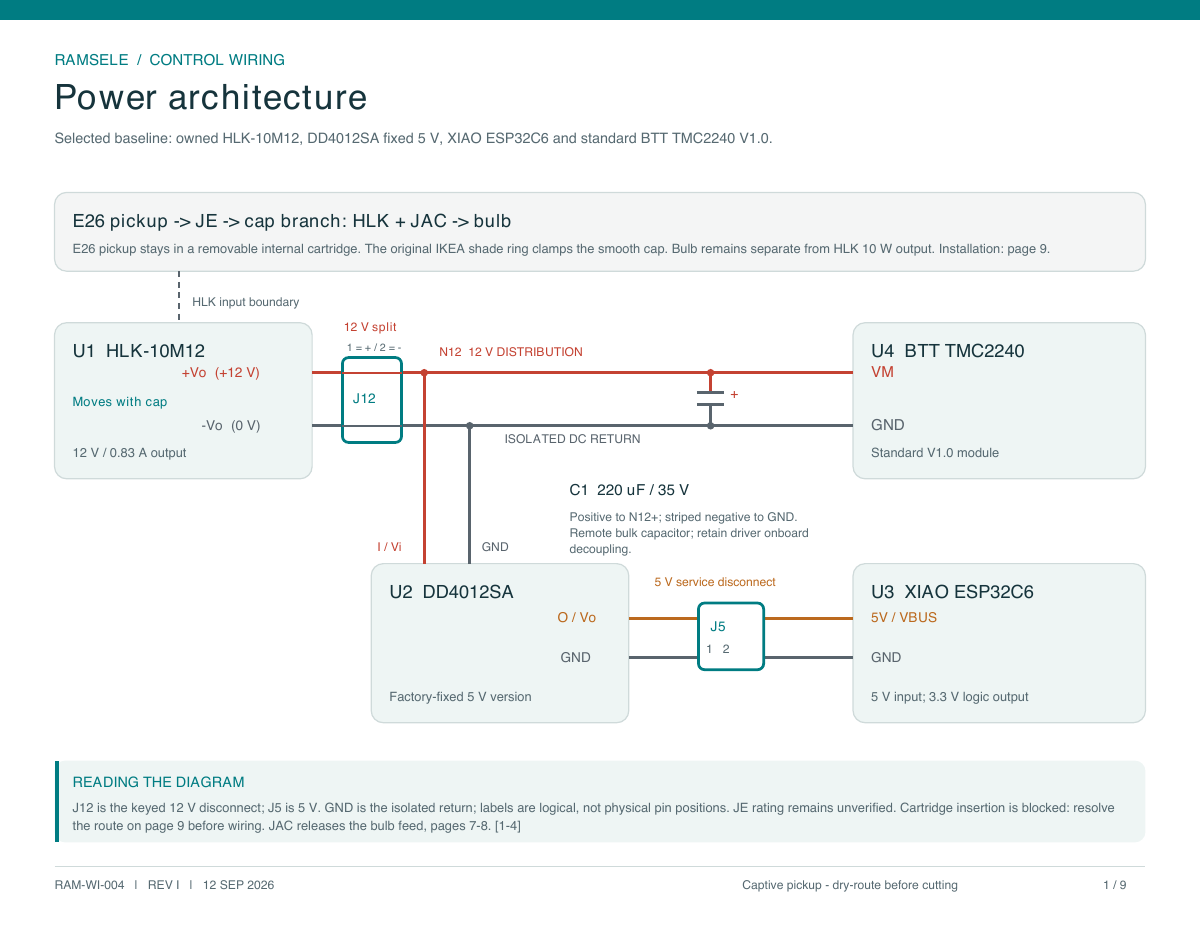Click the "E26 pickup -> JE -> cap branch" heading

tap(293, 221)
